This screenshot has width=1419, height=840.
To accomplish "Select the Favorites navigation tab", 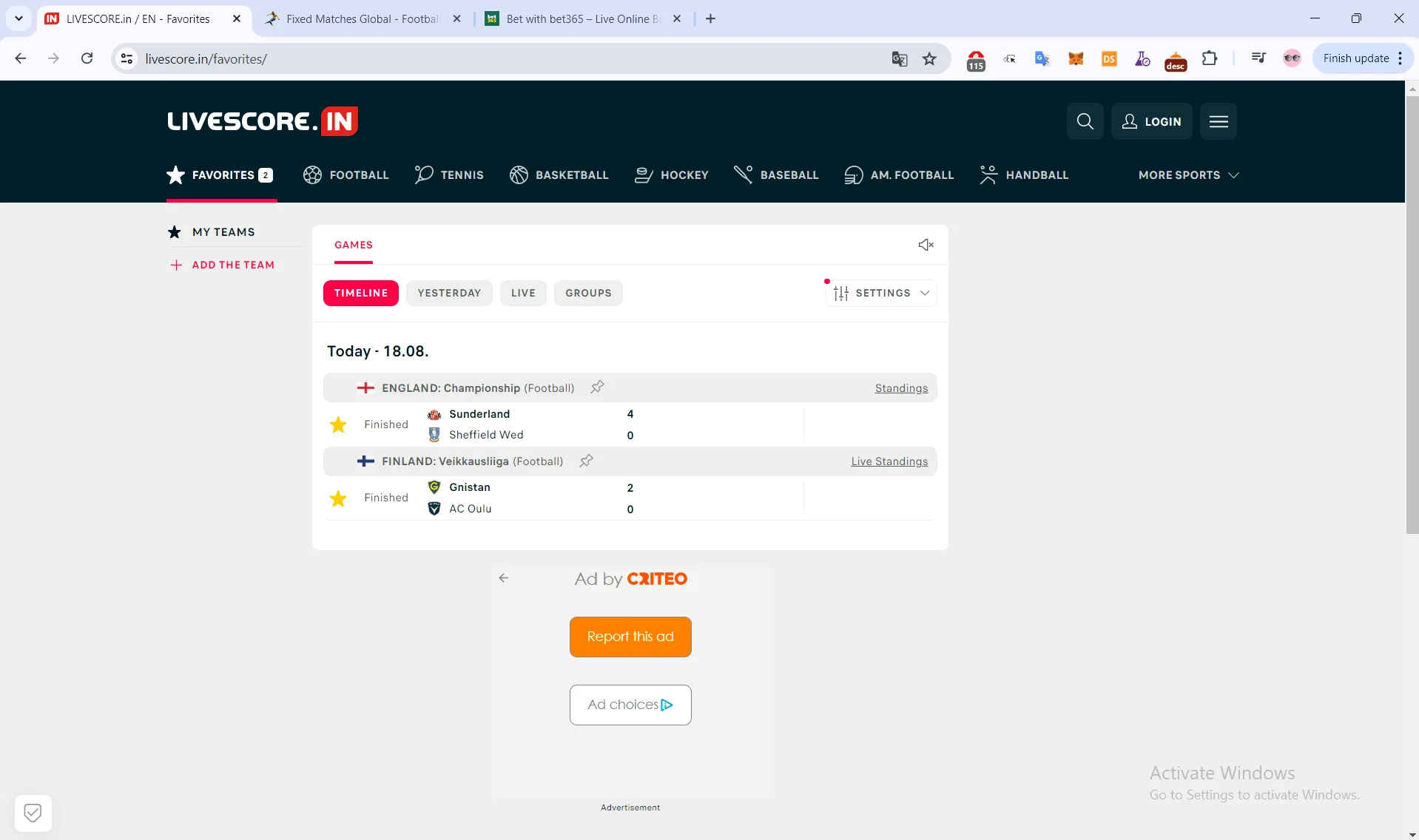I will [x=220, y=175].
